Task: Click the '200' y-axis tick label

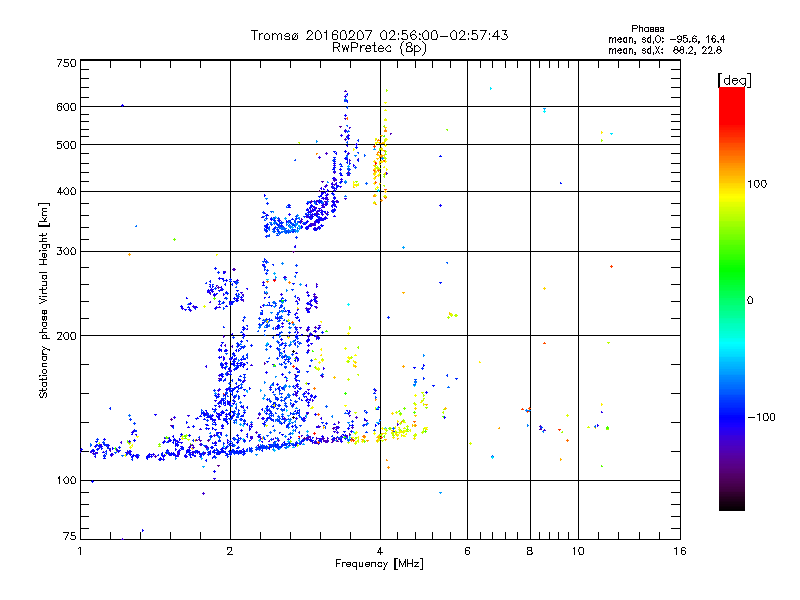Action: click(66, 336)
